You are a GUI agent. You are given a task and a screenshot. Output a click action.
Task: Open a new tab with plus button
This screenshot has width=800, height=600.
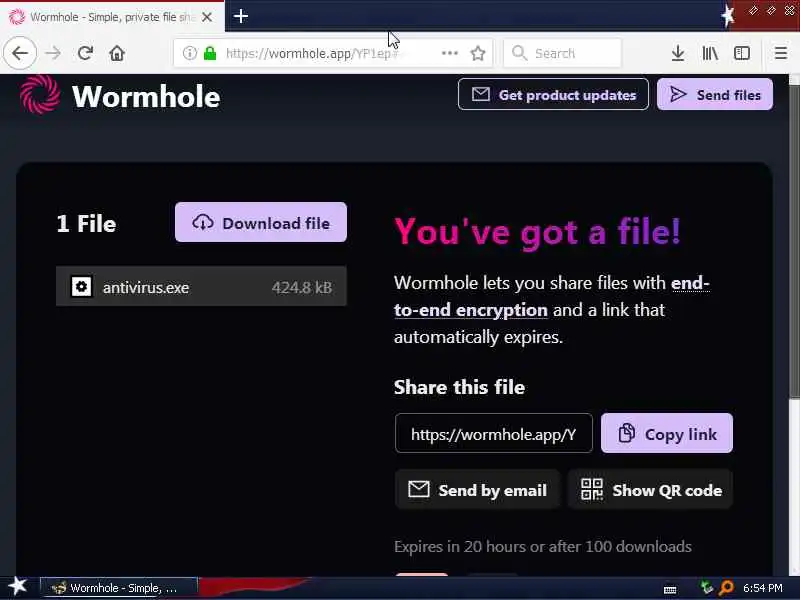pyautogui.click(x=240, y=16)
